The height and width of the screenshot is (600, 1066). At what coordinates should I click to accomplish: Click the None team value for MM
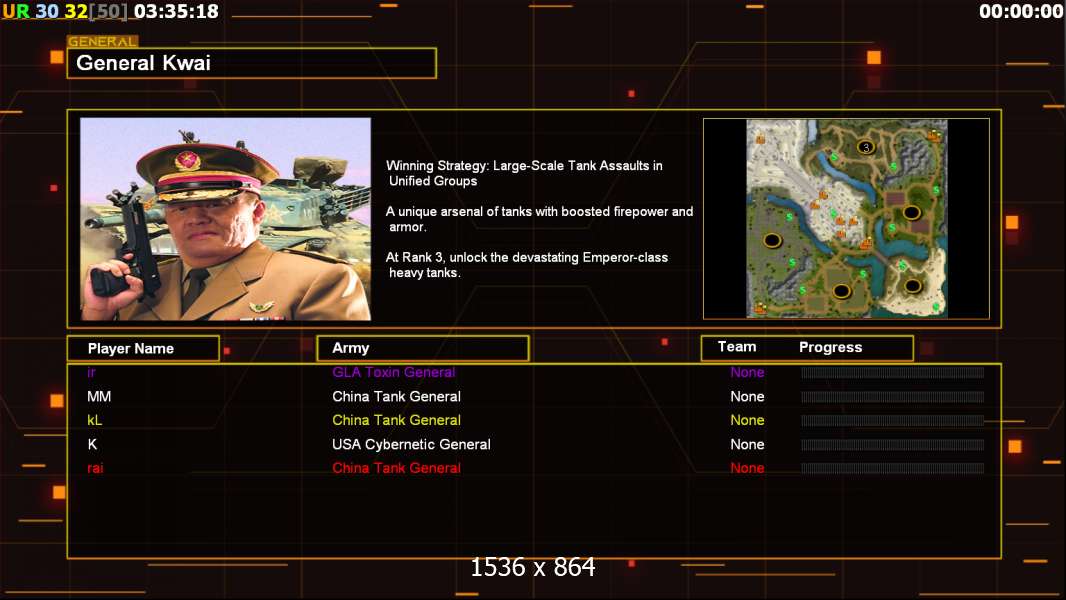tap(747, 396)
